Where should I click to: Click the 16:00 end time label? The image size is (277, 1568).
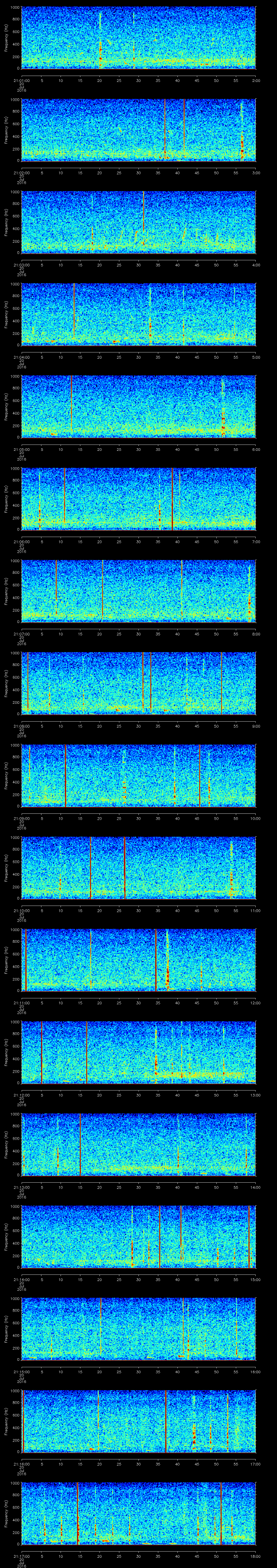(x=255, y=1371)
